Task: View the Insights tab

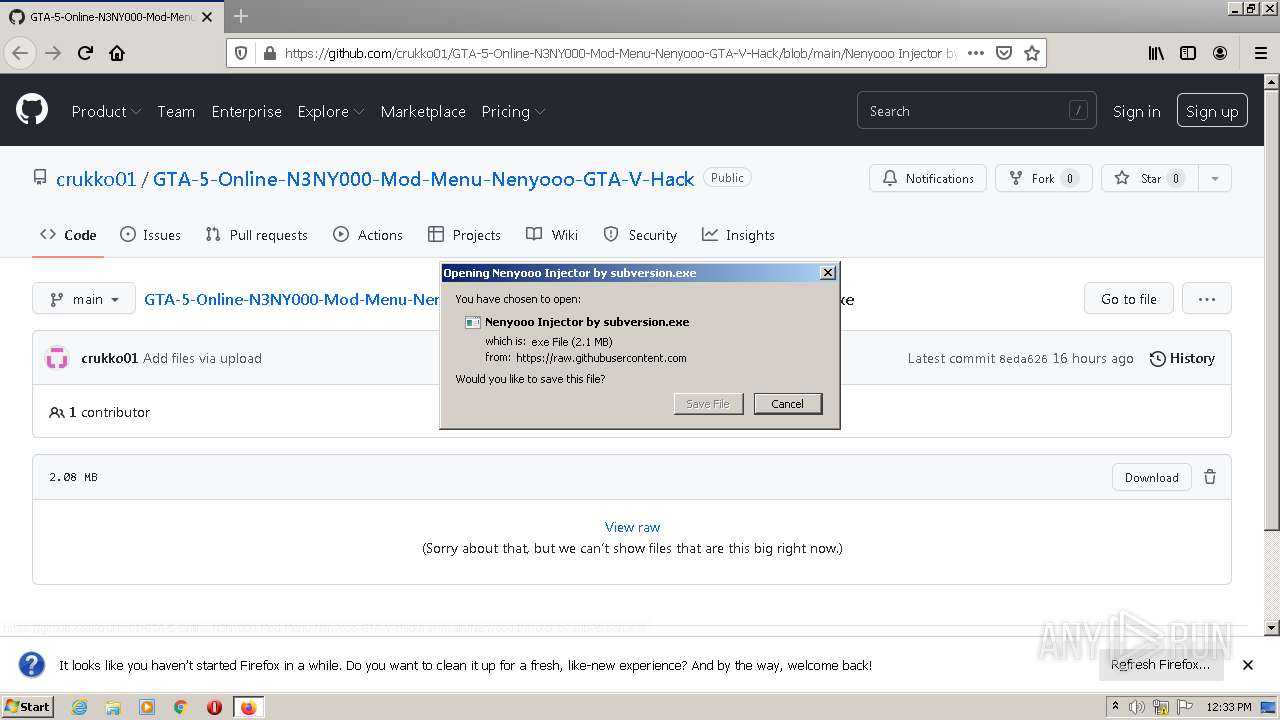Action: tap(738, 235)
